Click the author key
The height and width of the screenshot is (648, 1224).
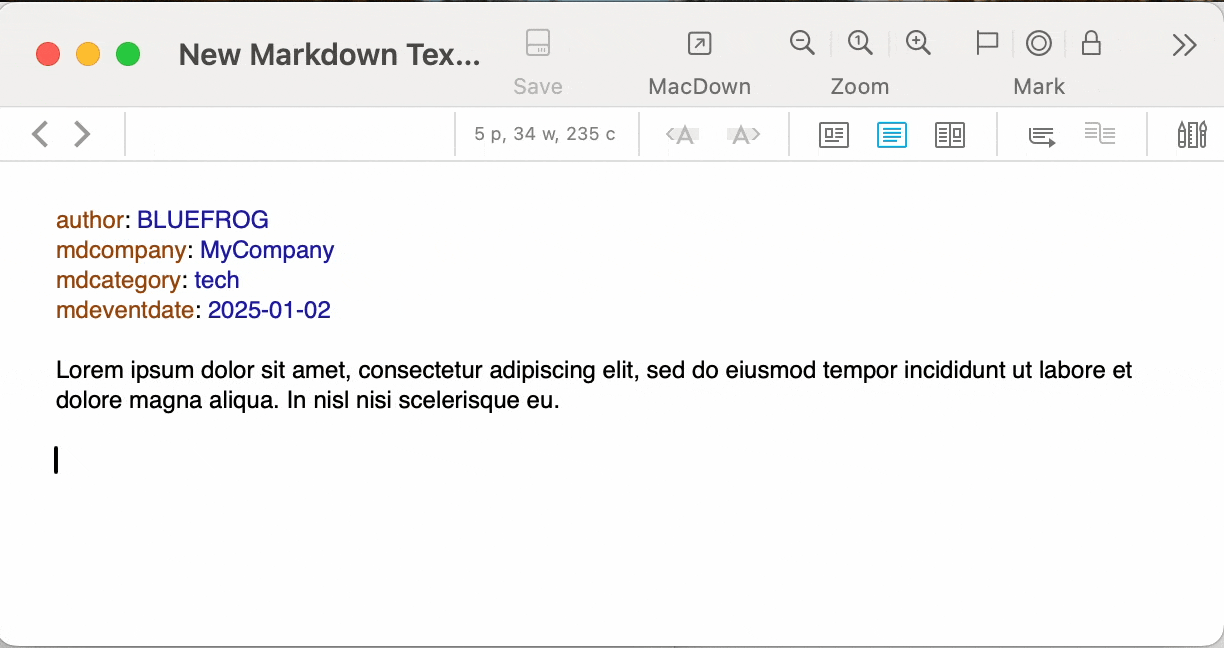tap(90, 220)
